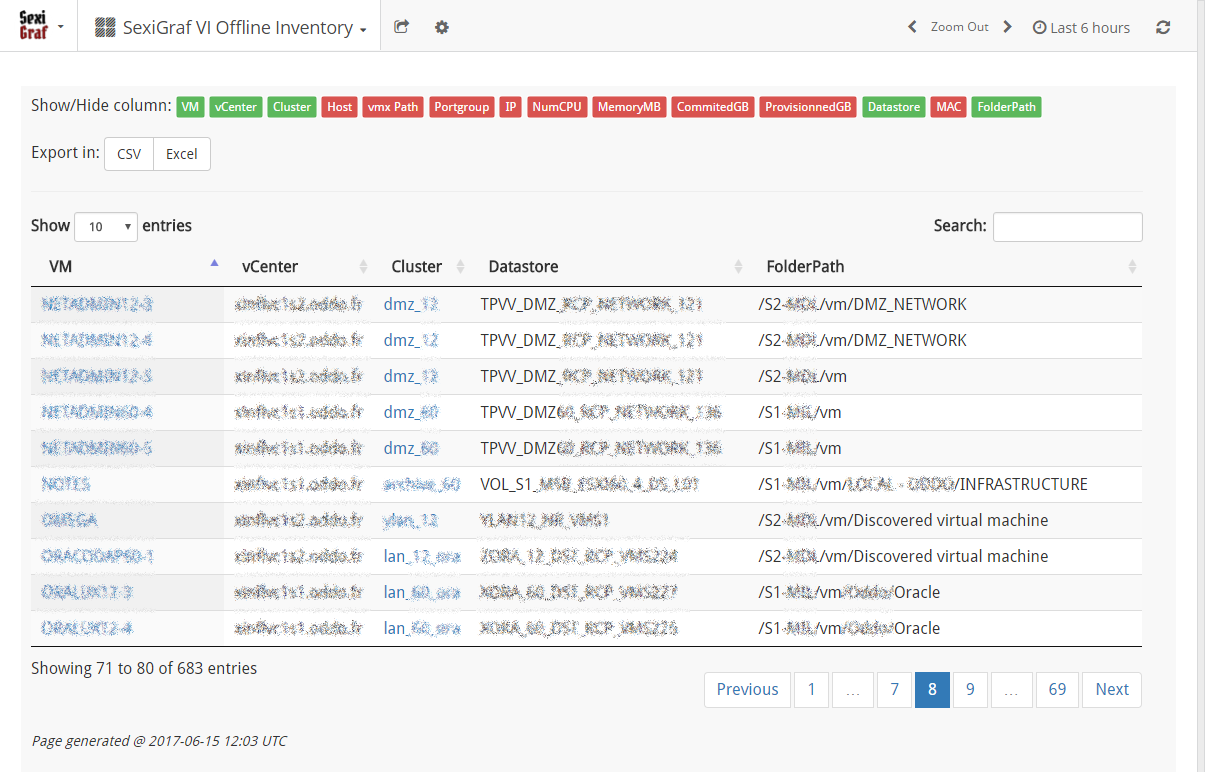The image size is (1205, 772).
Task: Hide the vCenter column
Action: pyautogui.click(x=236, y=107)
